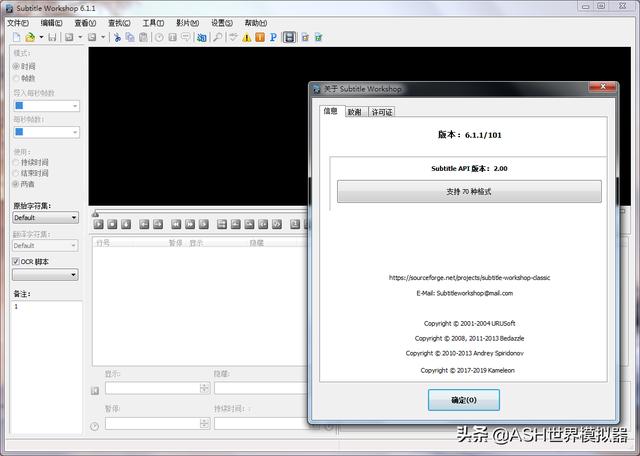Click the spell check icon
This screenshot has height=456, width=640.
233,38
